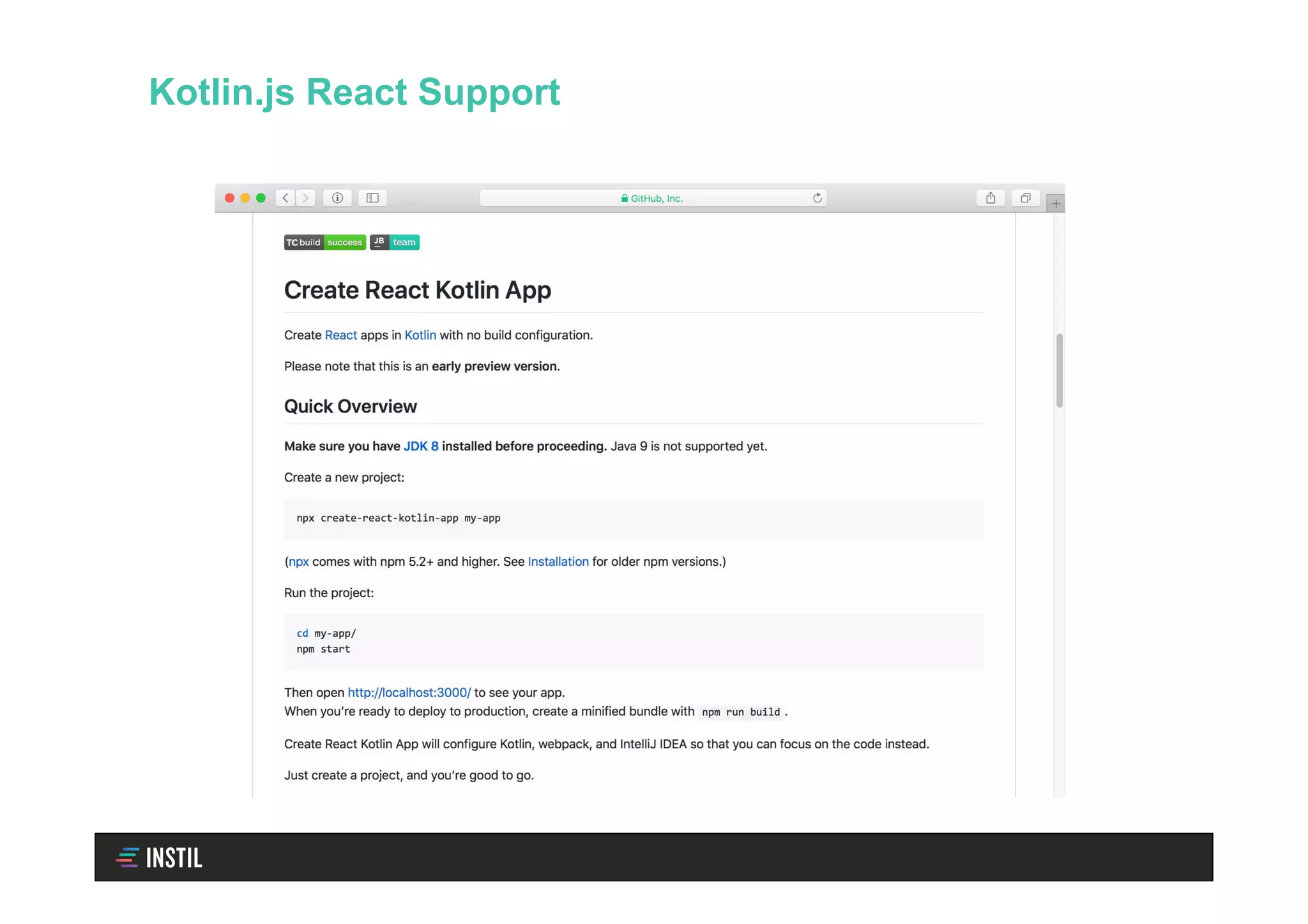Open the JDK 8 link
This screenshot has height=924, width=1308.
421,446
